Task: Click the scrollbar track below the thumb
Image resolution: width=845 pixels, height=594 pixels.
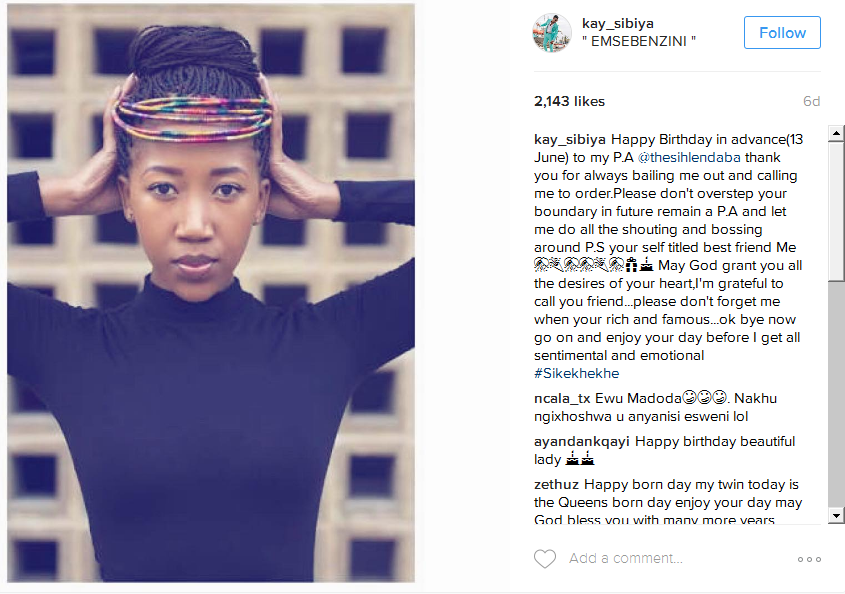Action: click(836, 393)
